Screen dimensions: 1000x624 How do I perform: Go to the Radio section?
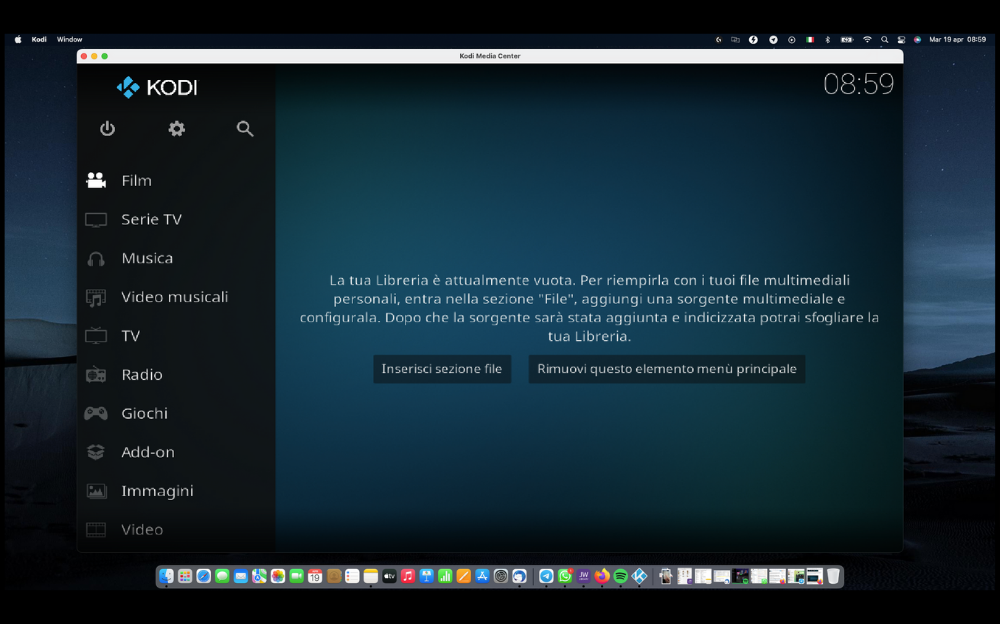(142, 375)
